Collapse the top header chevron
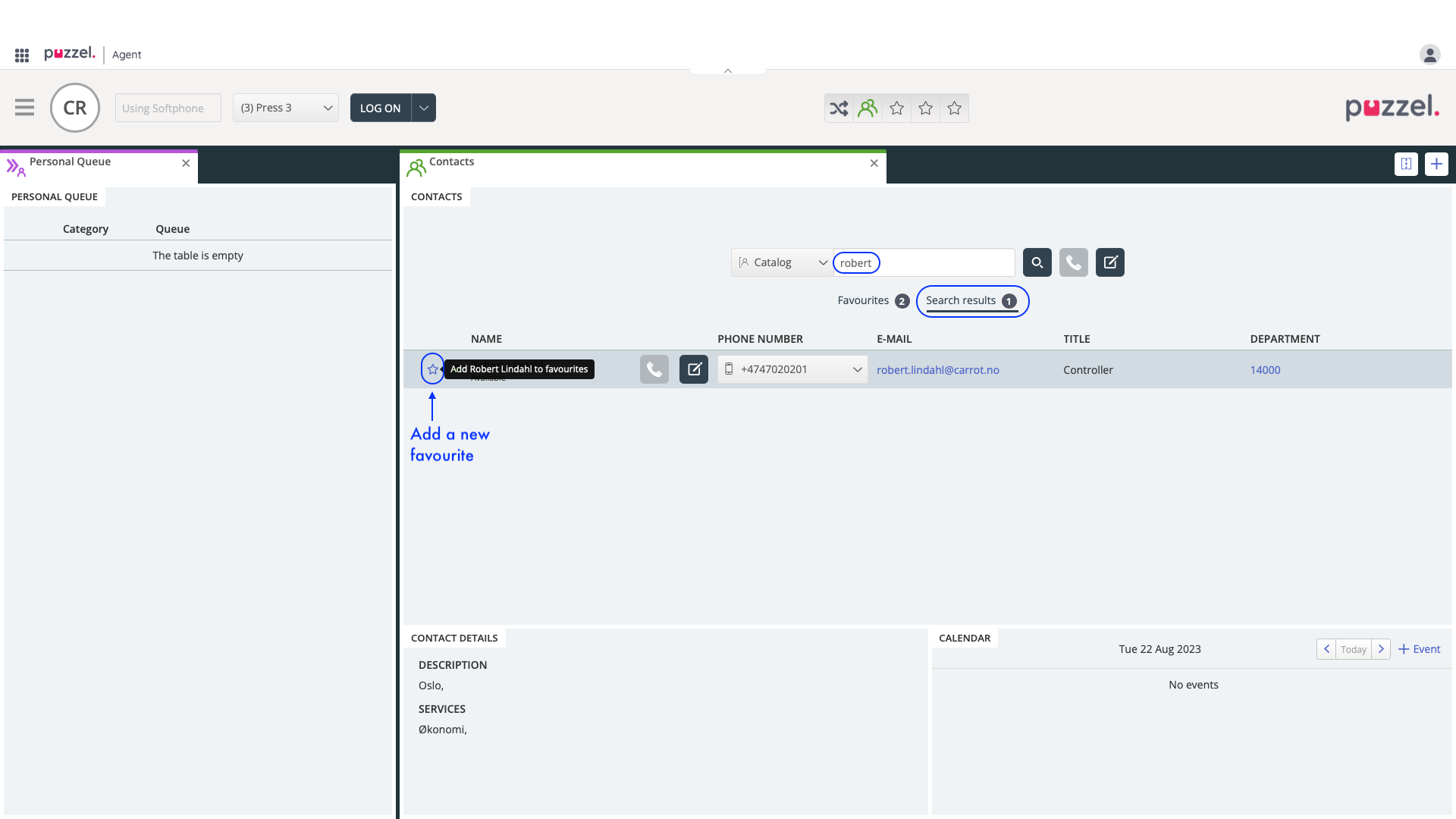 click(727, 71)
